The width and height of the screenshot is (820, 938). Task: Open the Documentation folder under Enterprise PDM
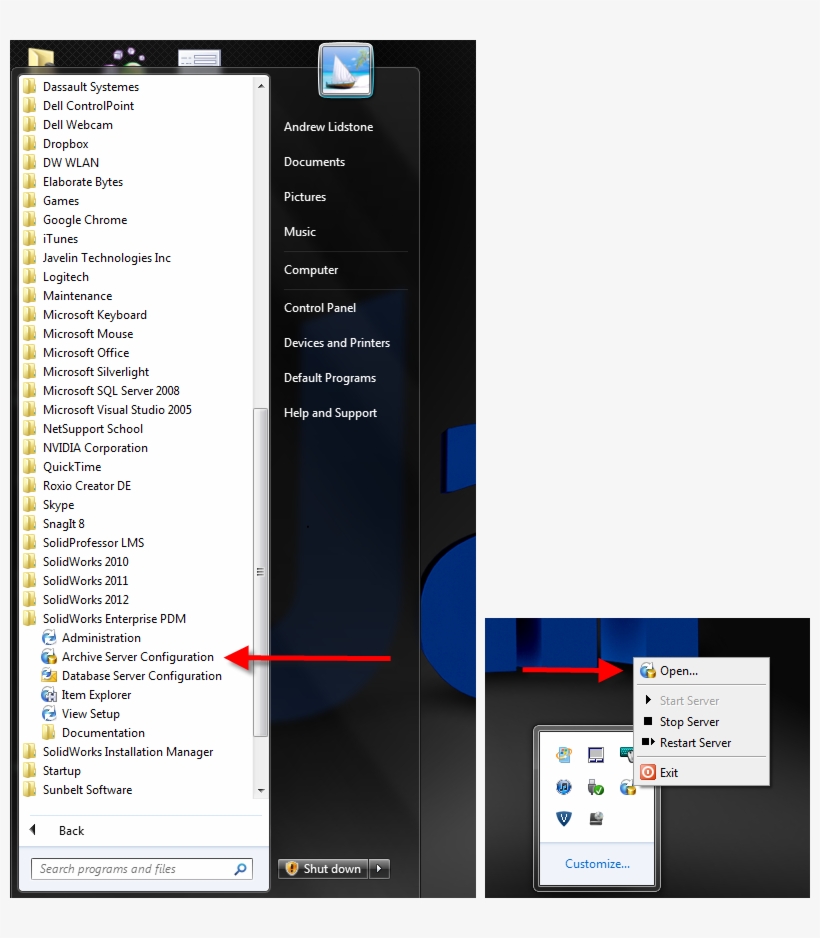coord(101,732)
